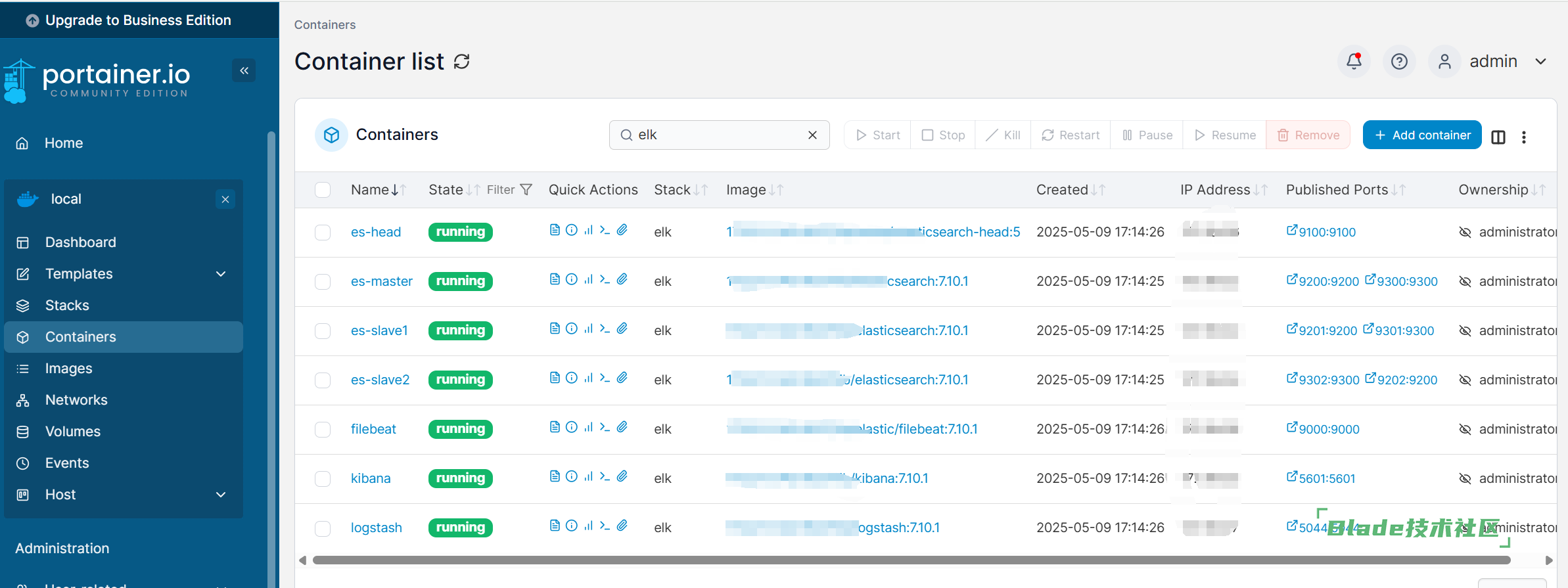The width and height of the screenshot is (1568, 588).
Task: Open the State Filter dropdown
Action: (509, 190)
